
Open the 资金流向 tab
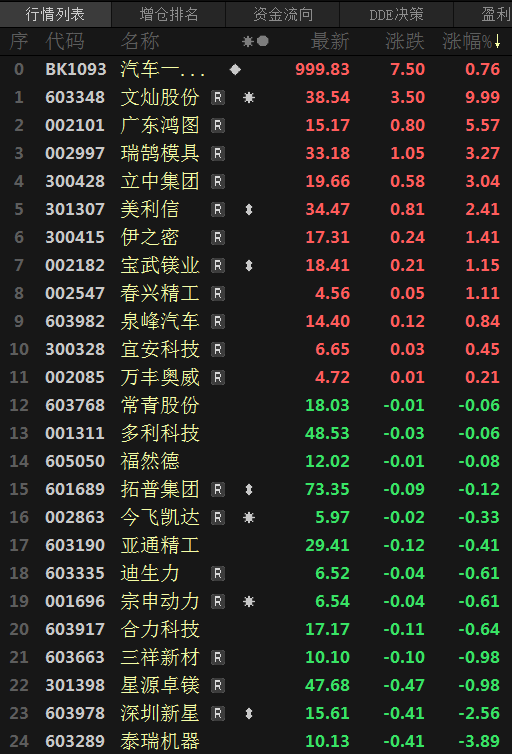click(283, 14)
